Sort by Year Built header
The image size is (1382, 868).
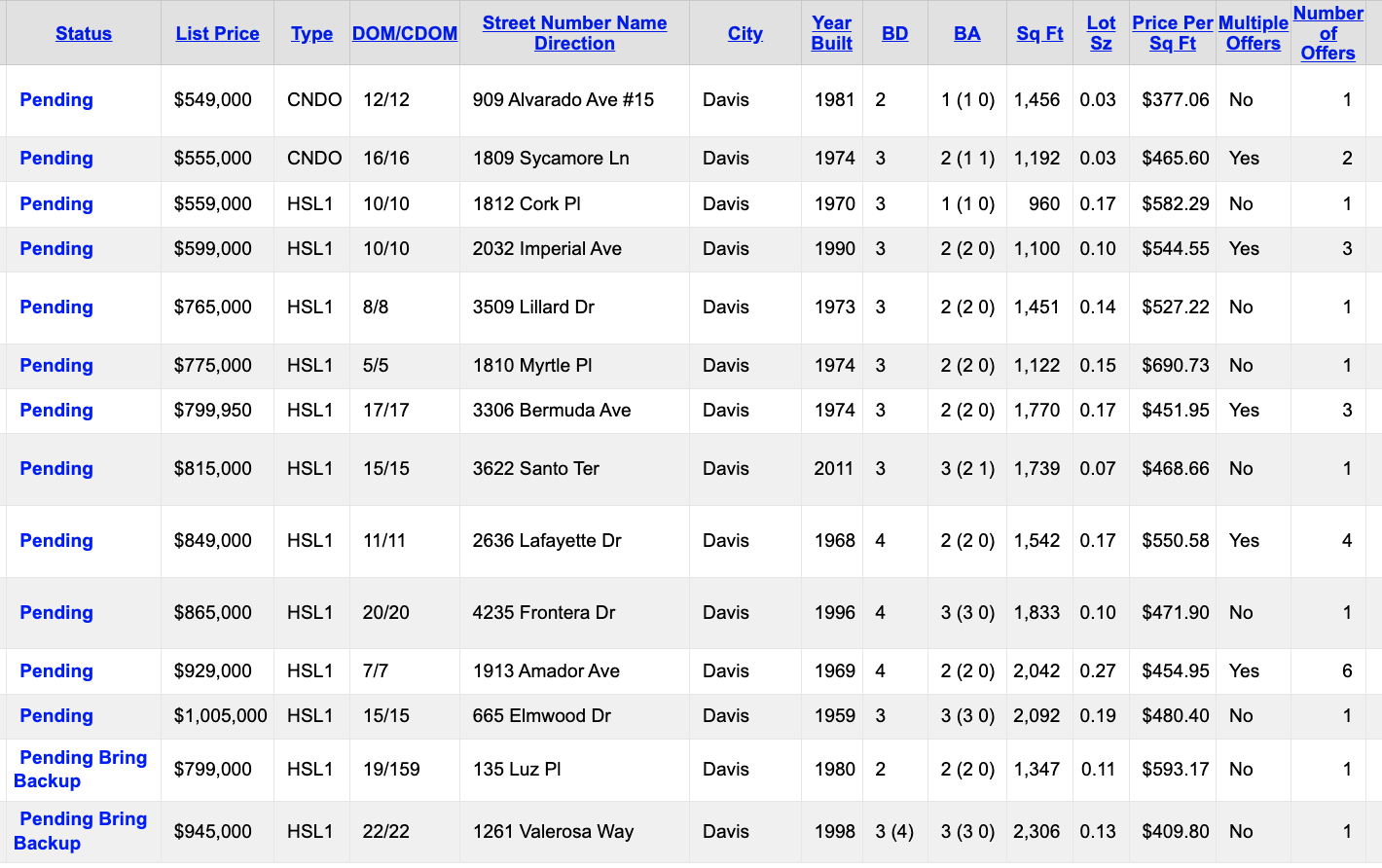pos(832,33)
